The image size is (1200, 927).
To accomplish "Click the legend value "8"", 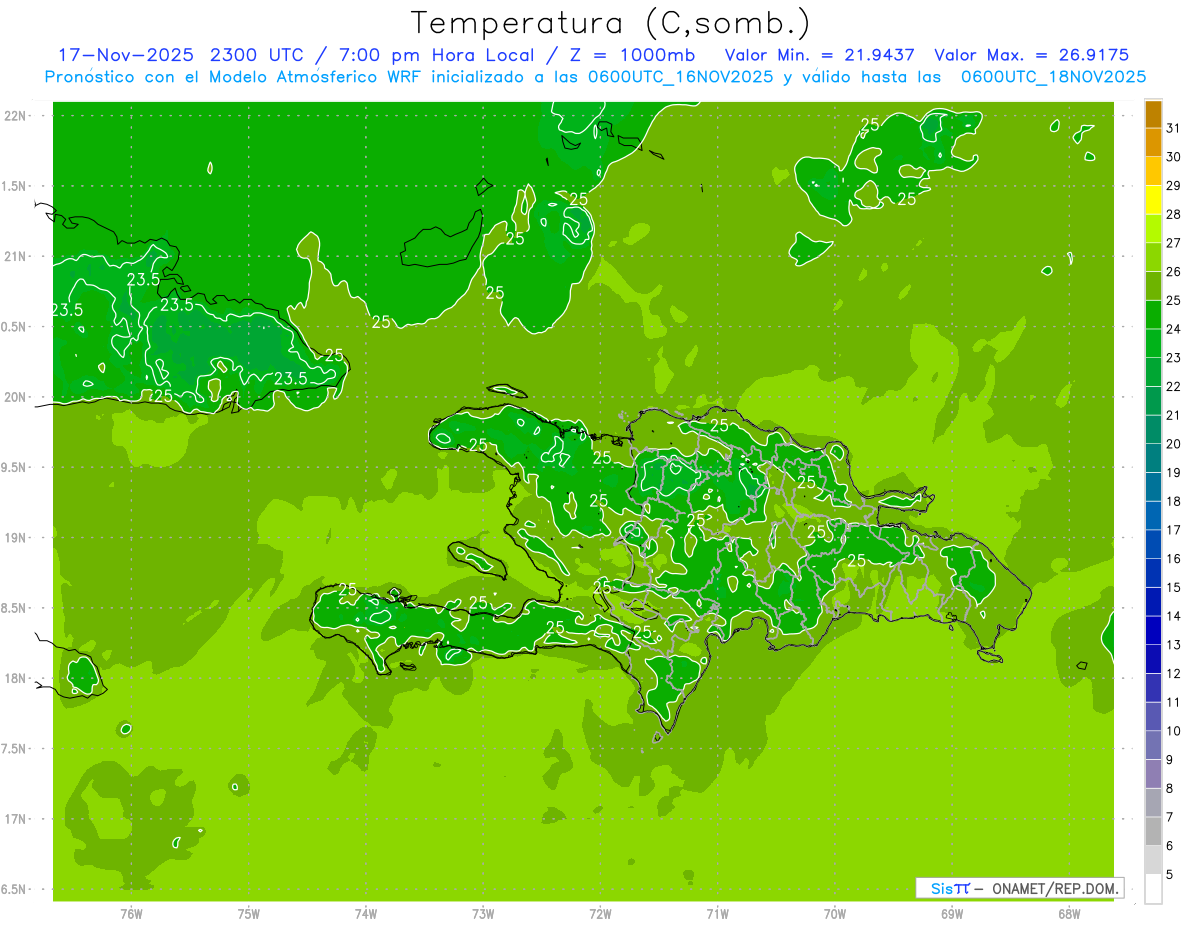I will (x=1169, y=789).
